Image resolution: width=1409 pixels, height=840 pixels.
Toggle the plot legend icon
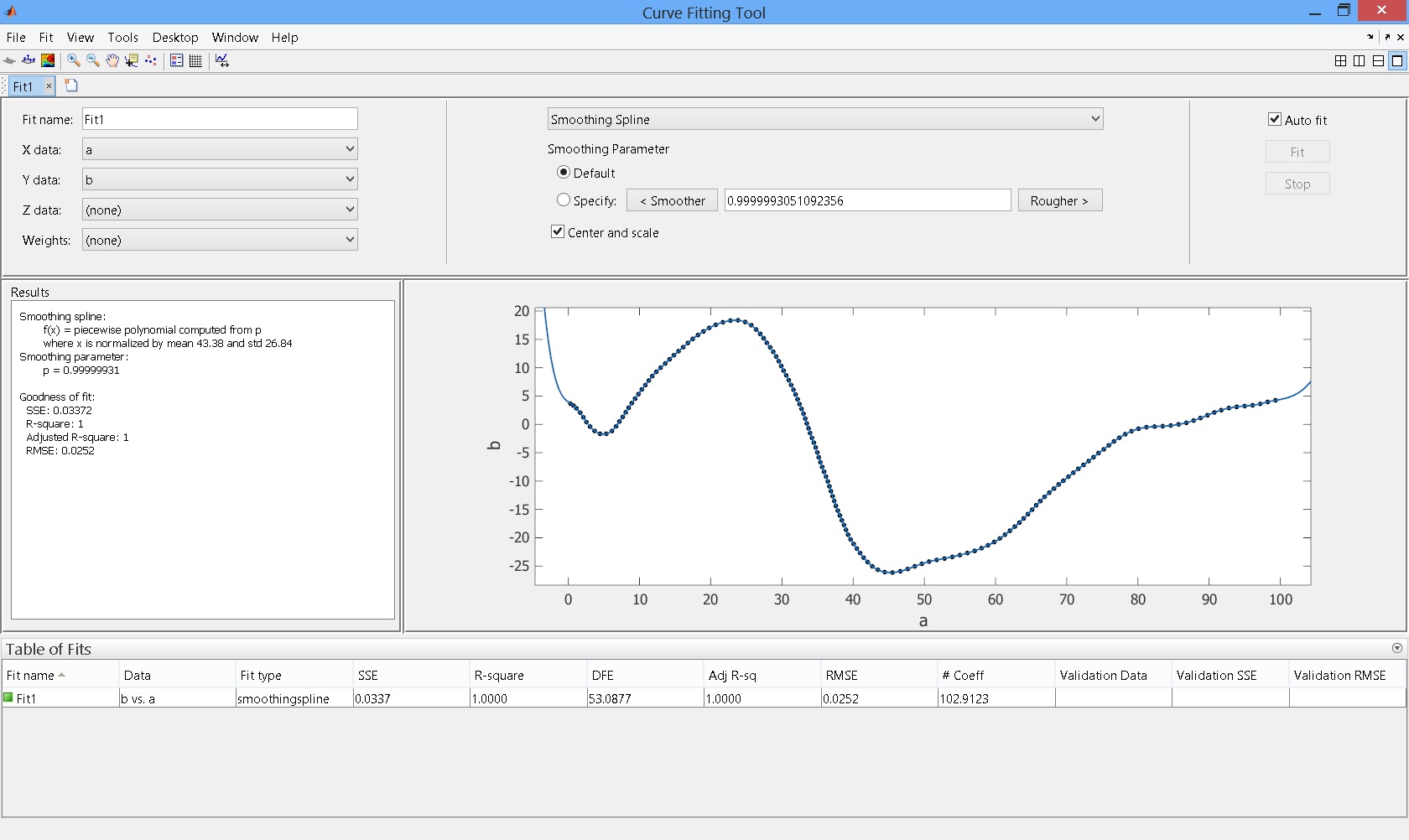(x=176, y=60)
